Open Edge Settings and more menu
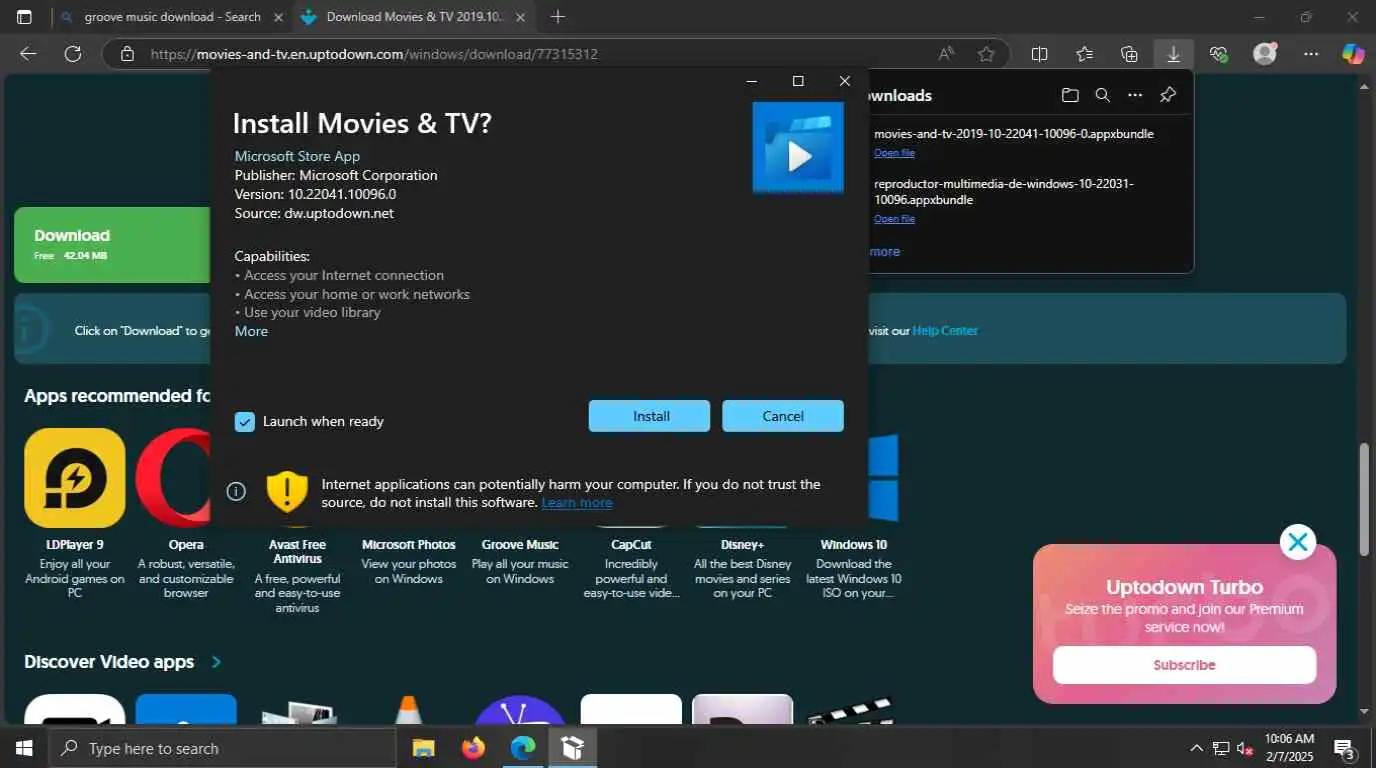This screenshot has width=1376, height=768. pyautogui.click(x=1311, y=54)
